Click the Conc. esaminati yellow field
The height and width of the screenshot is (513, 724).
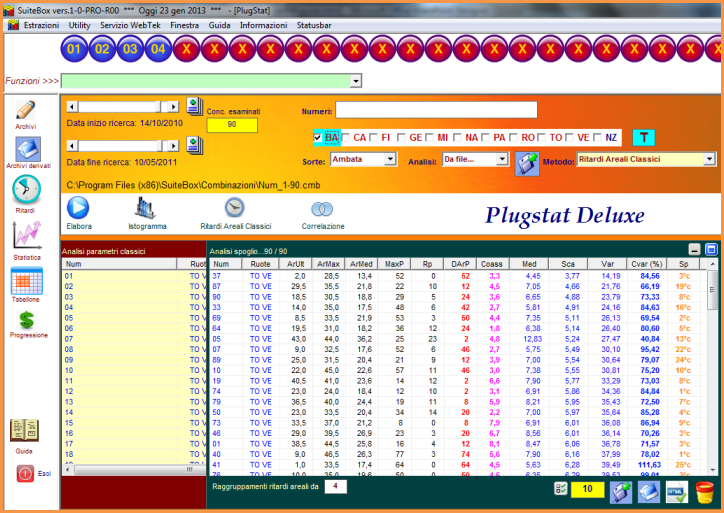232,125
